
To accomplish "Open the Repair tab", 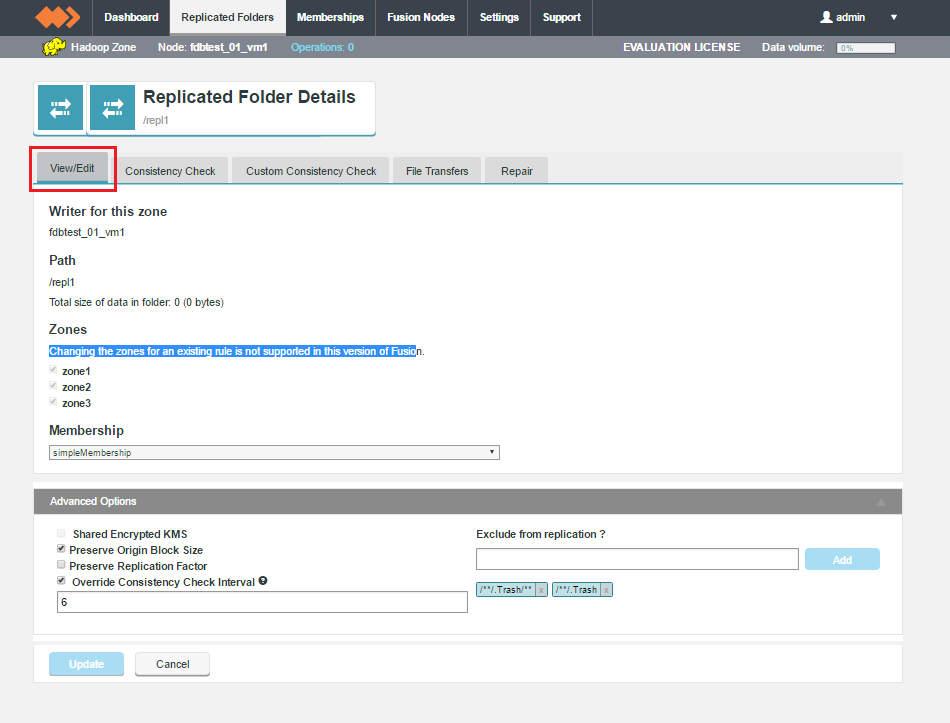I will [x=517, y=171].
